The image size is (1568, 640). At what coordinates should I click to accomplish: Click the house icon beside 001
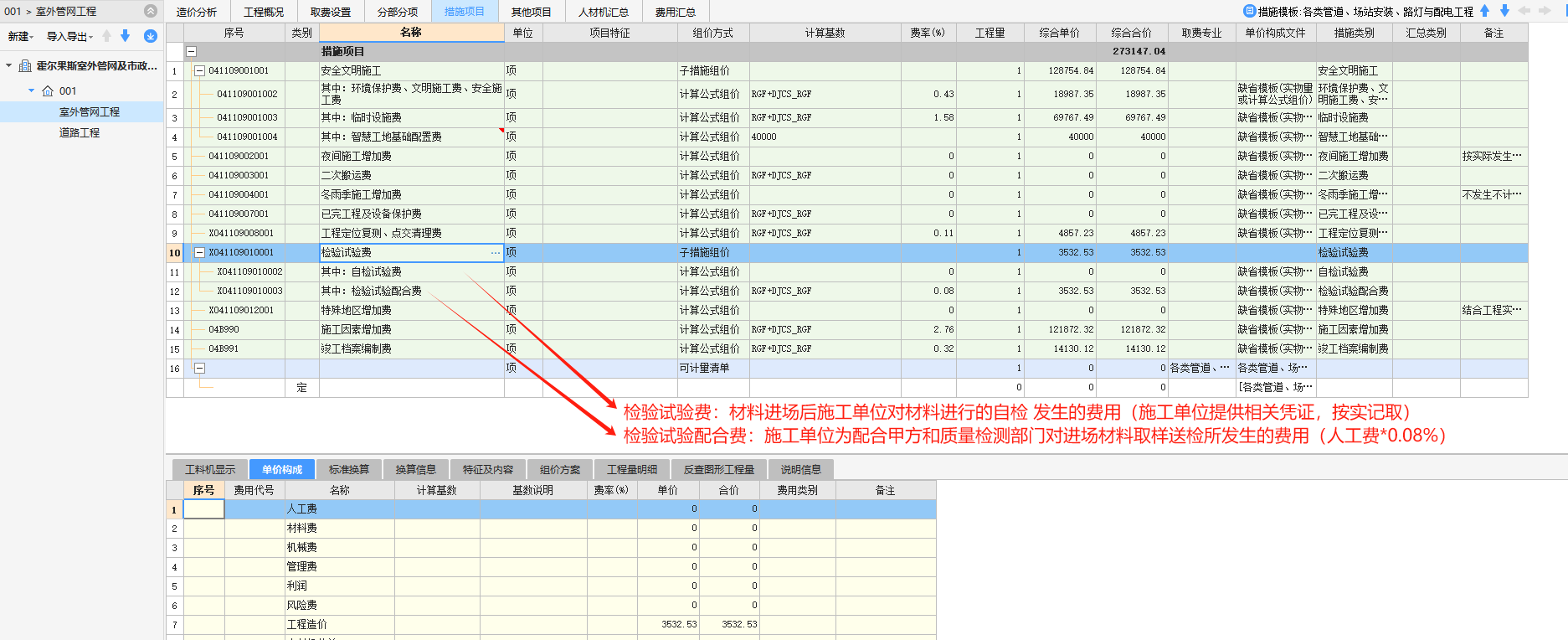pos(48,90)
